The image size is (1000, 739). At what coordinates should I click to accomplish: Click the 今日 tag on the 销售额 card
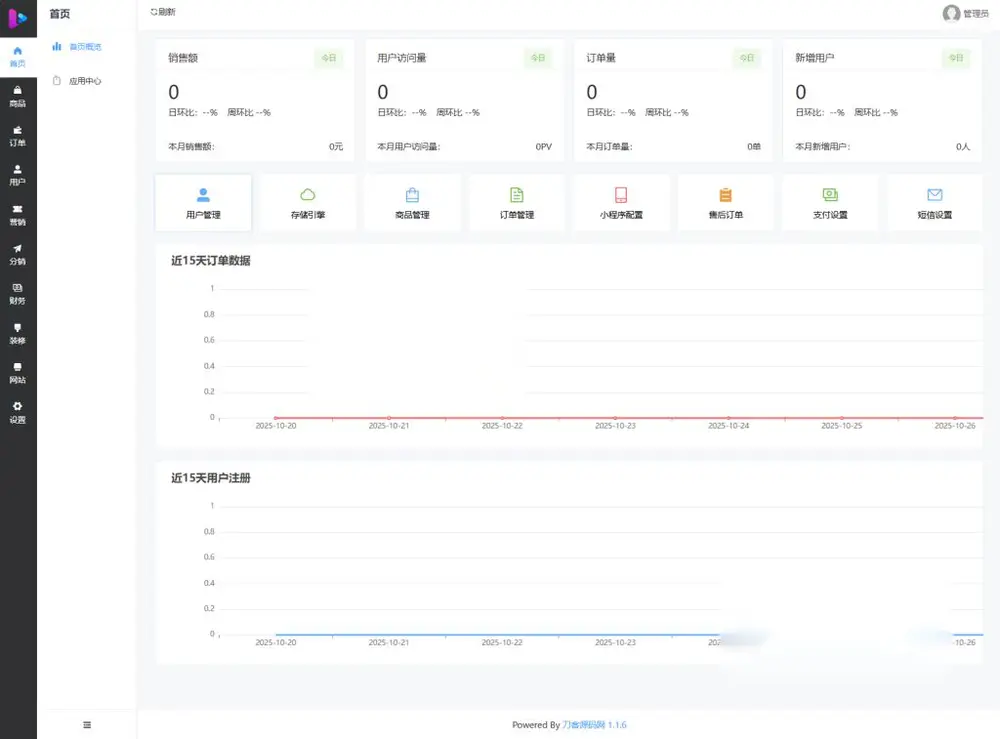(x=329, y=58)
